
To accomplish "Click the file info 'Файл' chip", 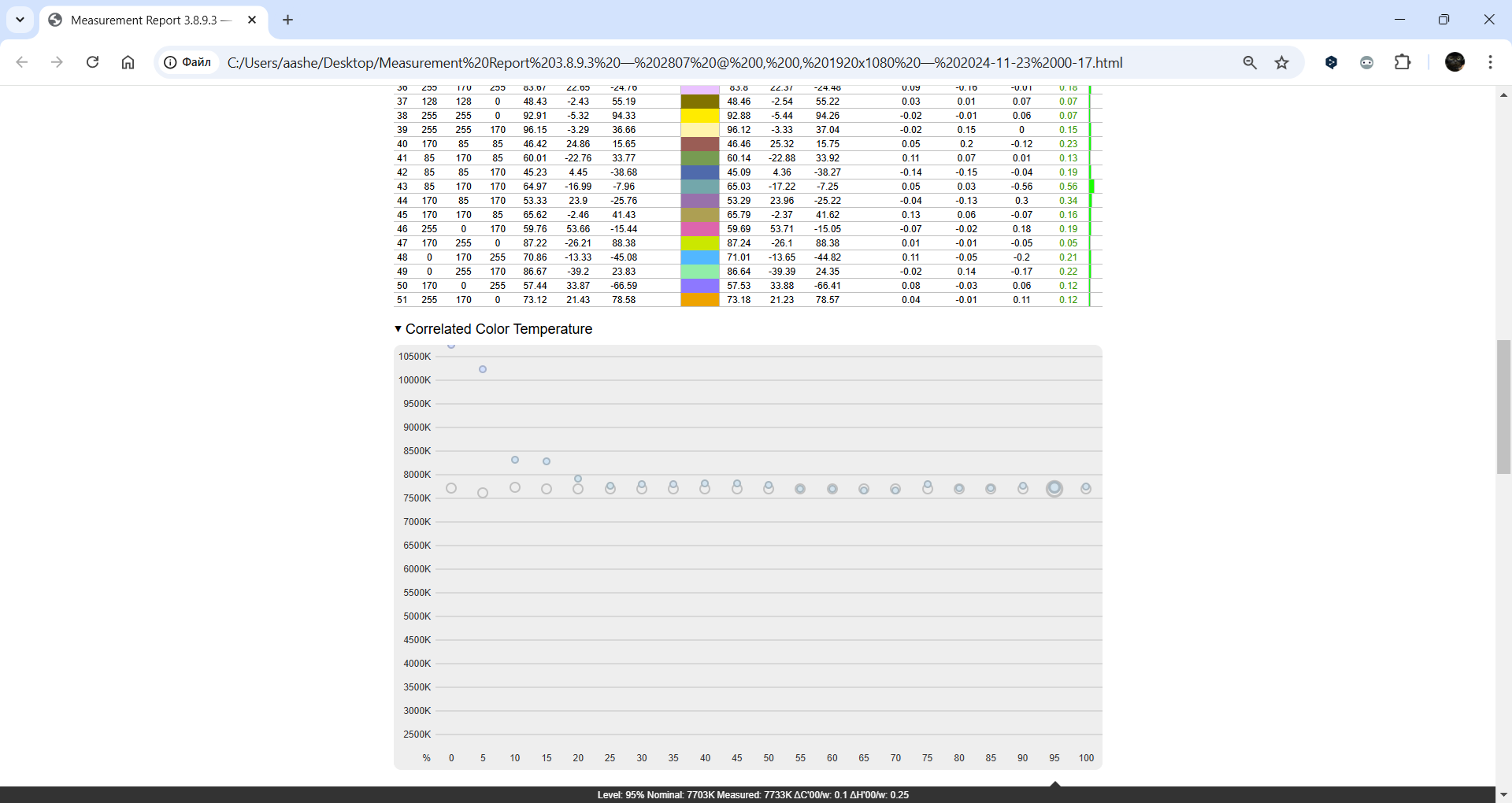I will point(187,62).
